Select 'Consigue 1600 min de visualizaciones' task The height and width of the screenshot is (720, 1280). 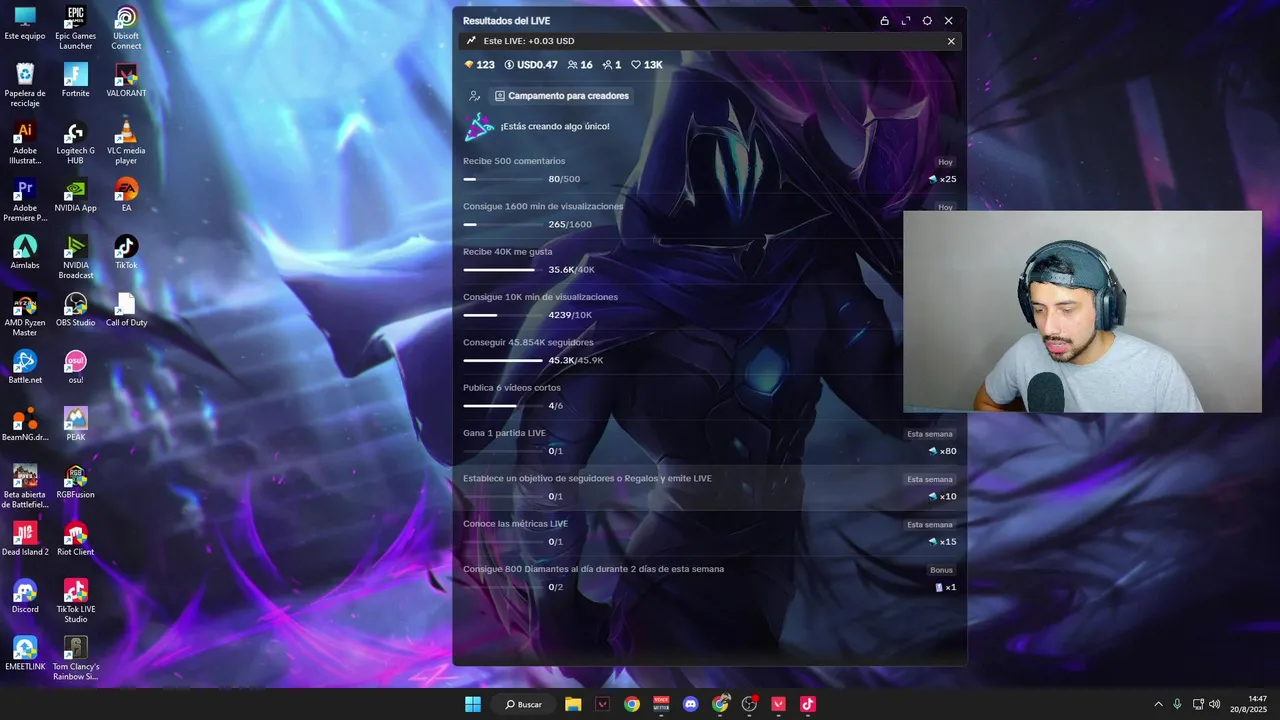pyautogui.click(x=710, y=215)
